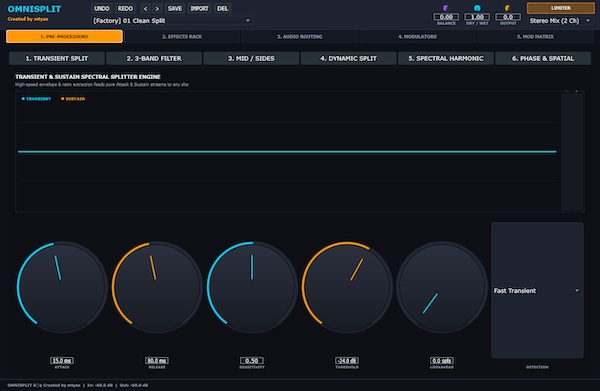This screenshot has height=391, width=600.
Task: Select the 4. Dynamic Split sub-tab
Action: pos(348,59)
